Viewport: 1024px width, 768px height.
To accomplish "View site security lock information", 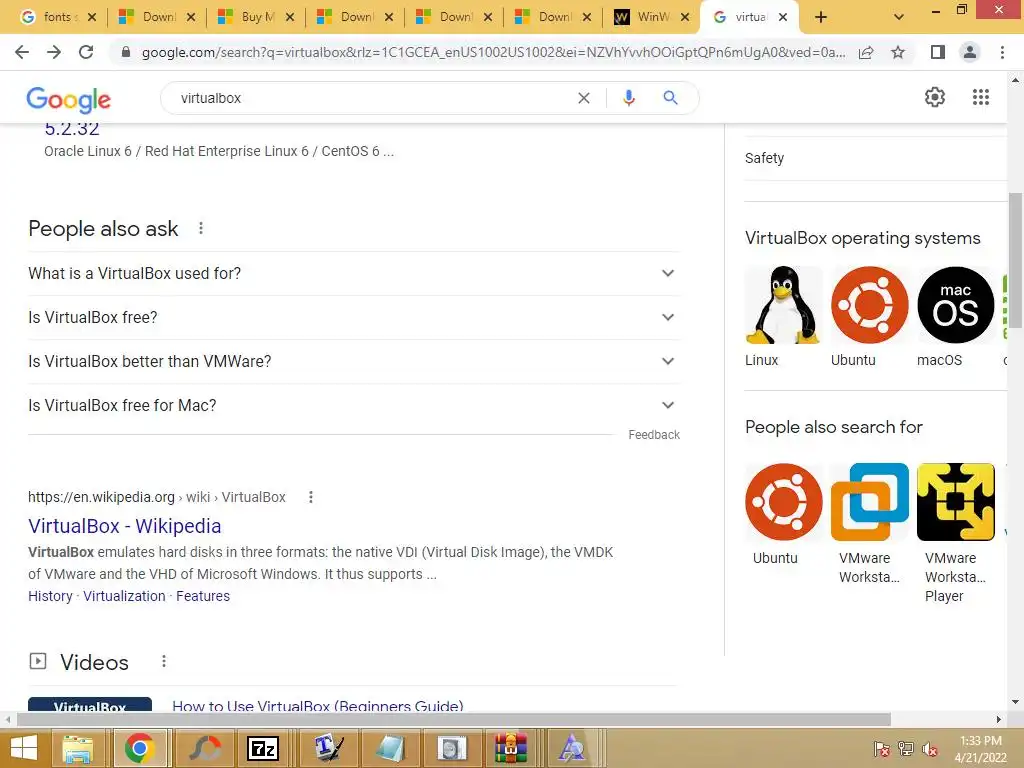I will click(126, 52).
